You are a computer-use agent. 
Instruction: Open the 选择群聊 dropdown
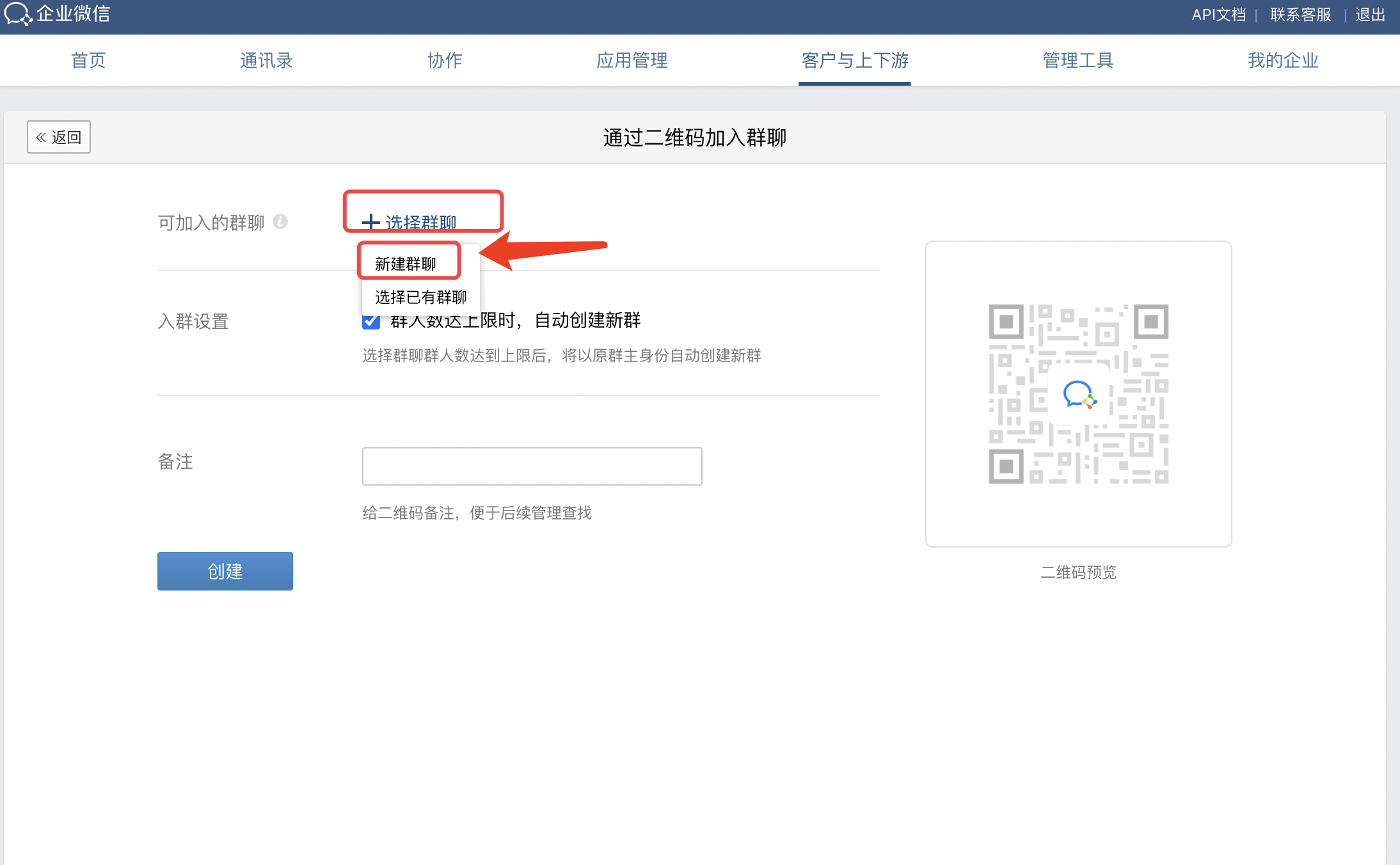click(x=420, y=222)
